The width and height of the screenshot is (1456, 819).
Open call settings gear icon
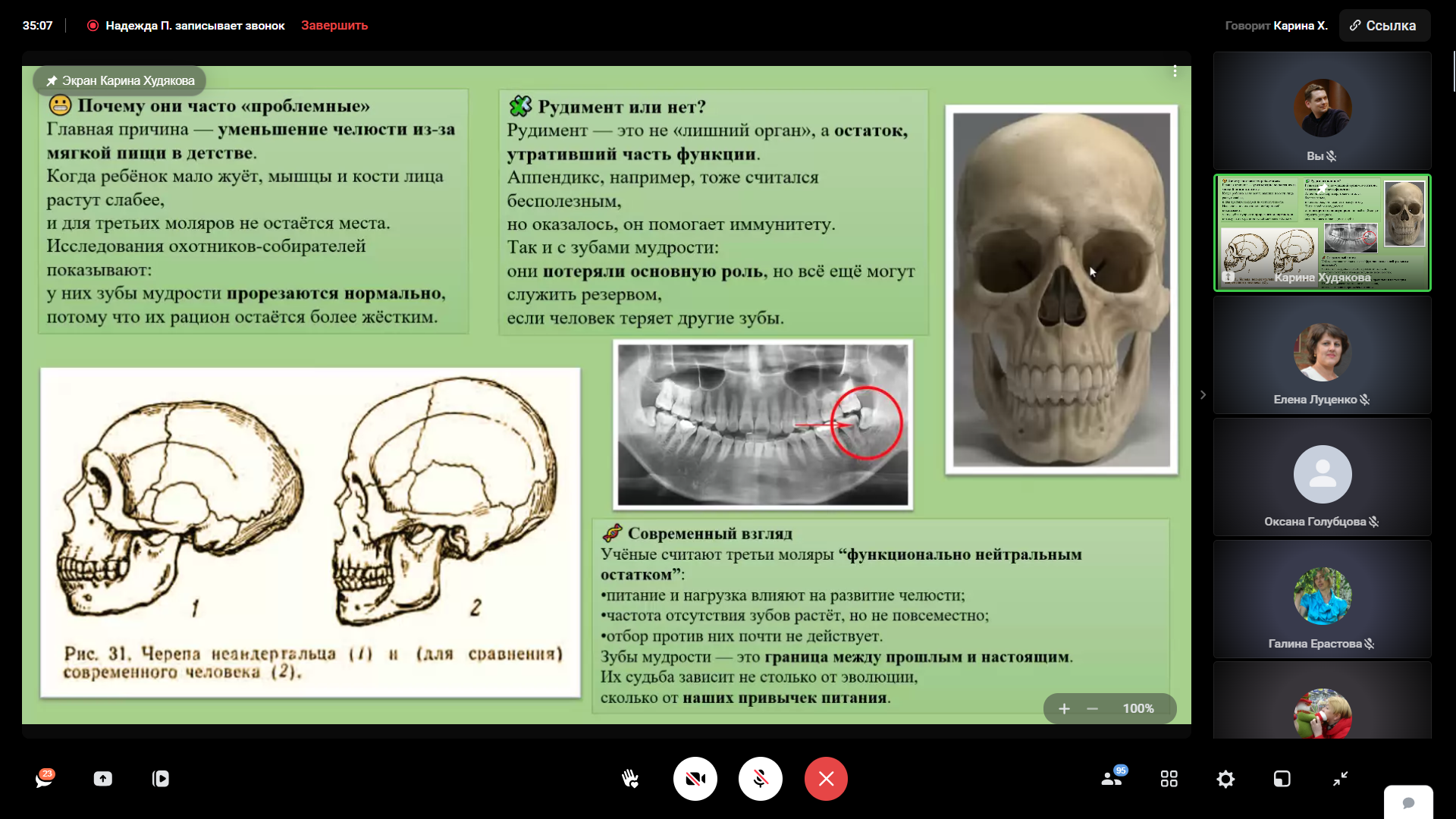pyautogui.click(x=1225, y=779)
